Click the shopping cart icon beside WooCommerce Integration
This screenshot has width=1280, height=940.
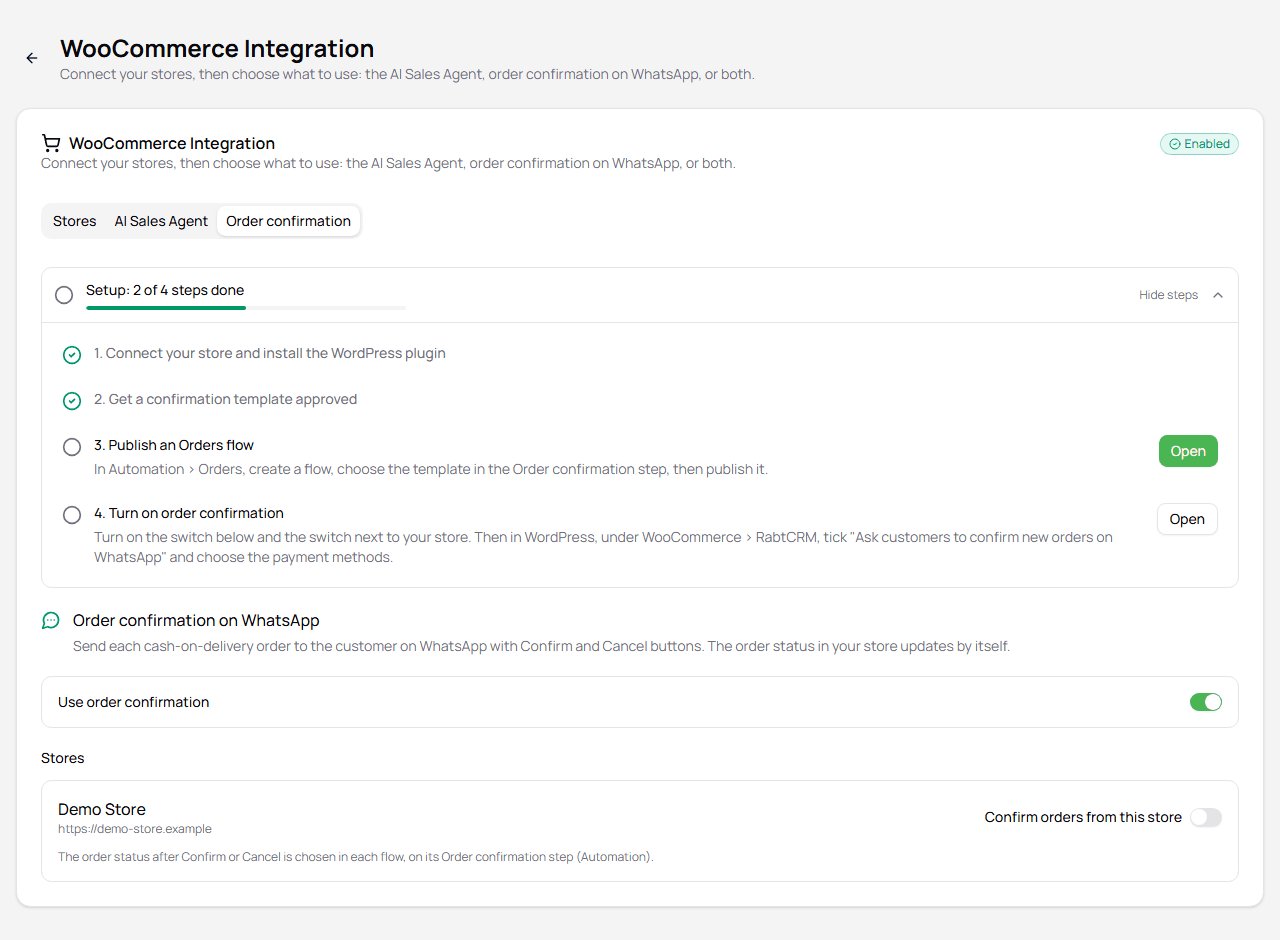coord(51,144)
